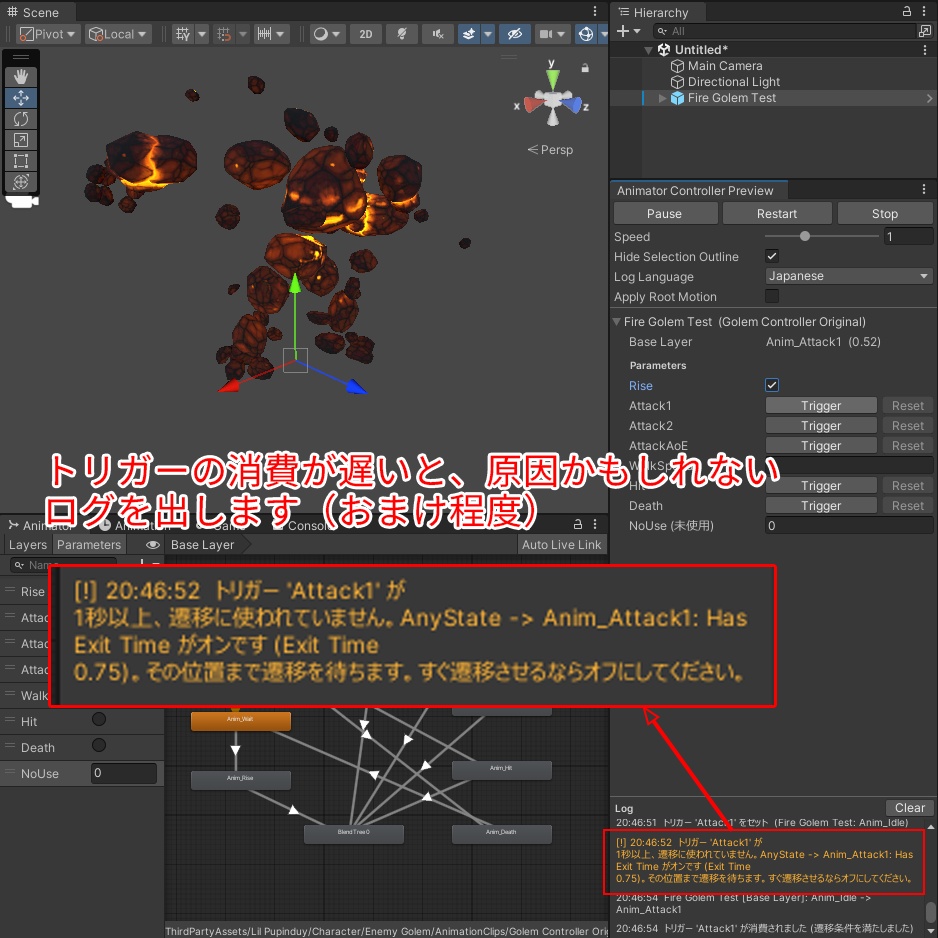Image resolution: width=938 pixels, height=938 pixels.
Task: Switch to Parameters tab in Animator
Action: (x=89, y=544)
